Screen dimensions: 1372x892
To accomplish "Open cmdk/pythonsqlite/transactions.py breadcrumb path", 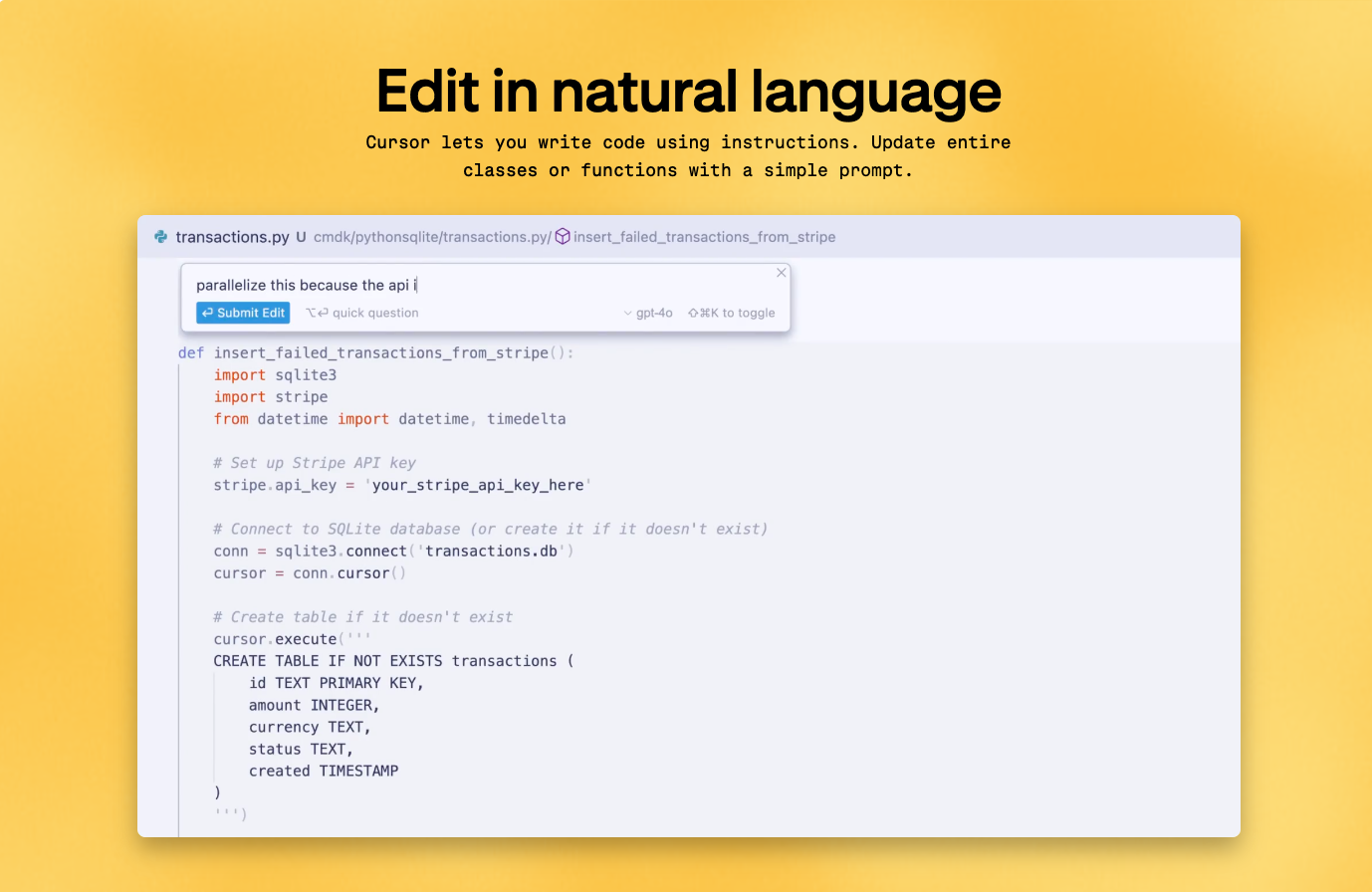I will tap(432, 237).
